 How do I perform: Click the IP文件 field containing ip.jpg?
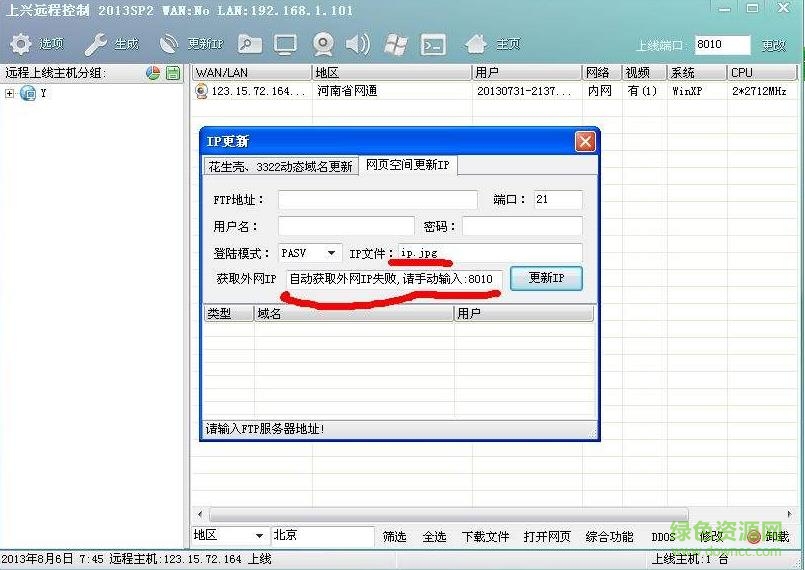490,253
